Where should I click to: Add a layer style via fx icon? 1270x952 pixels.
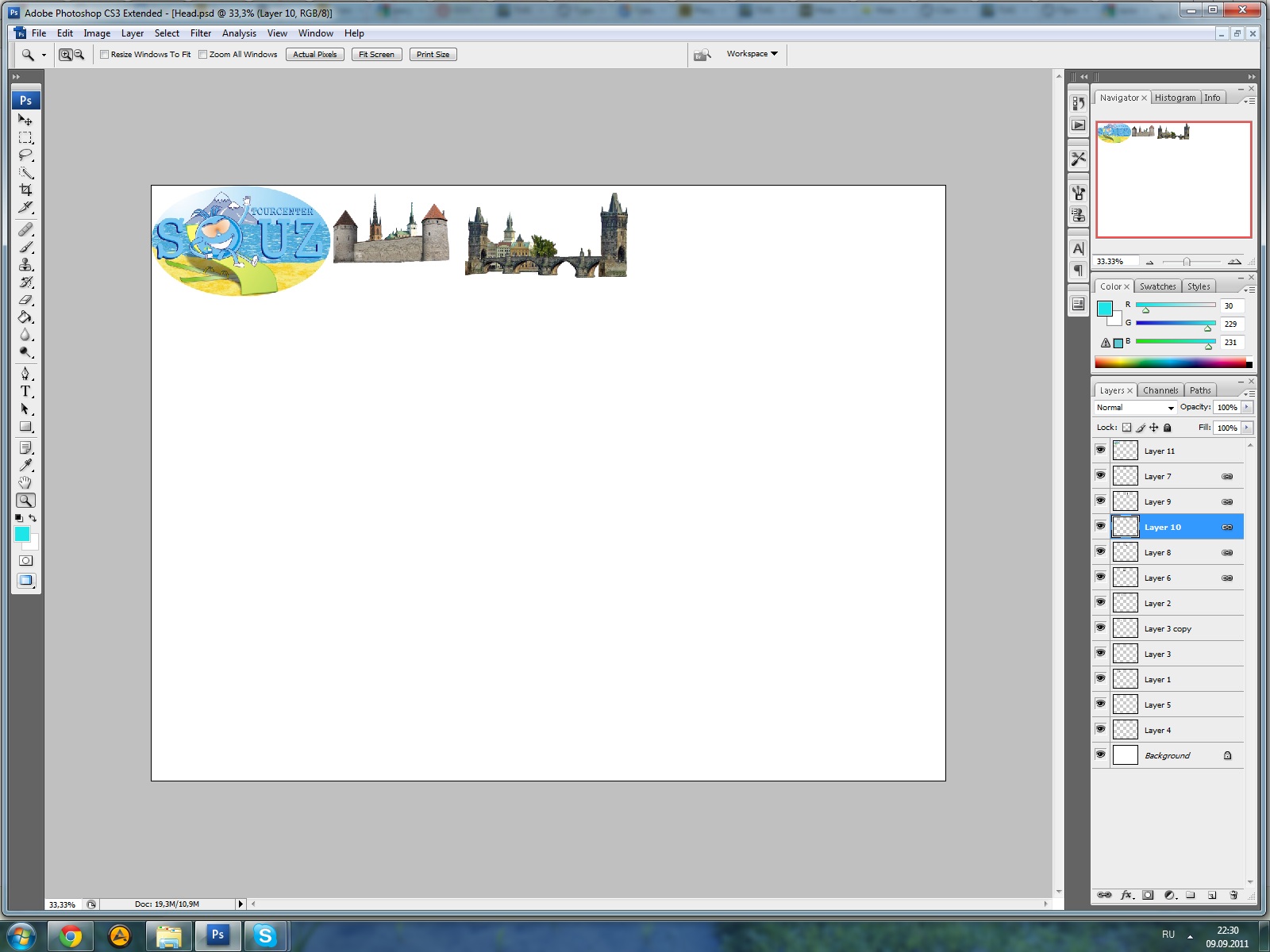click(1126, 895)
